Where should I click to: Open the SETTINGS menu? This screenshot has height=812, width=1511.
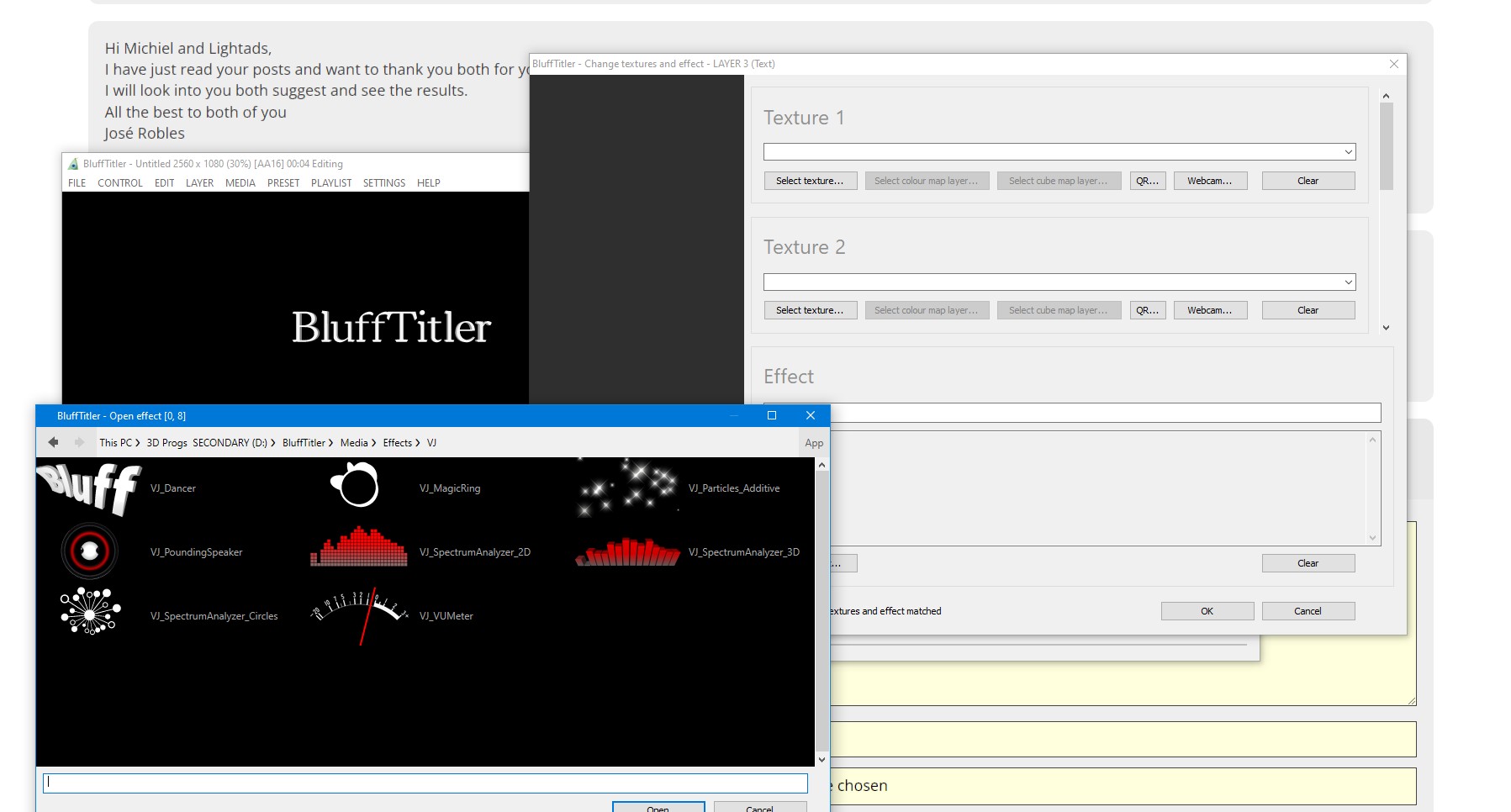pyautogui.click(x=384, y=182)
